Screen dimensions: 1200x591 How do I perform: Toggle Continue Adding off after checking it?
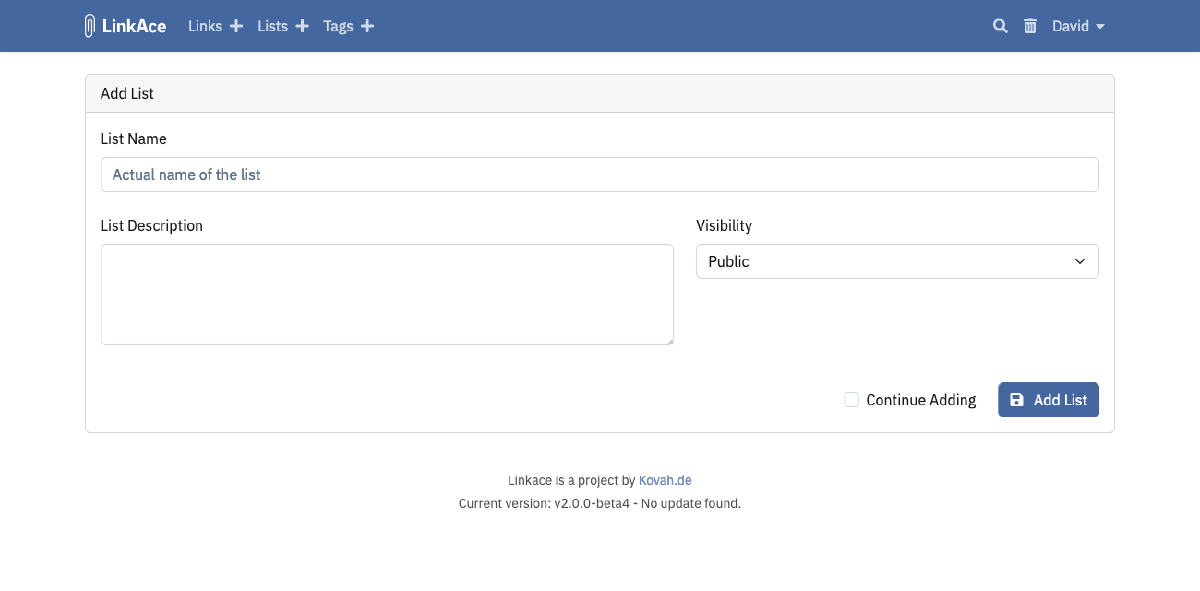pyautogui.click(x=851, y=399)
